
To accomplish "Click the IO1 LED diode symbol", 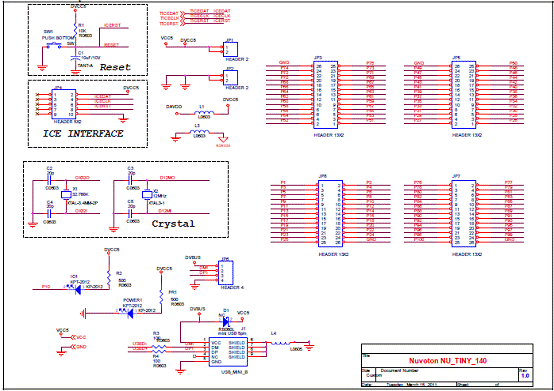I will tap(77, 289).
